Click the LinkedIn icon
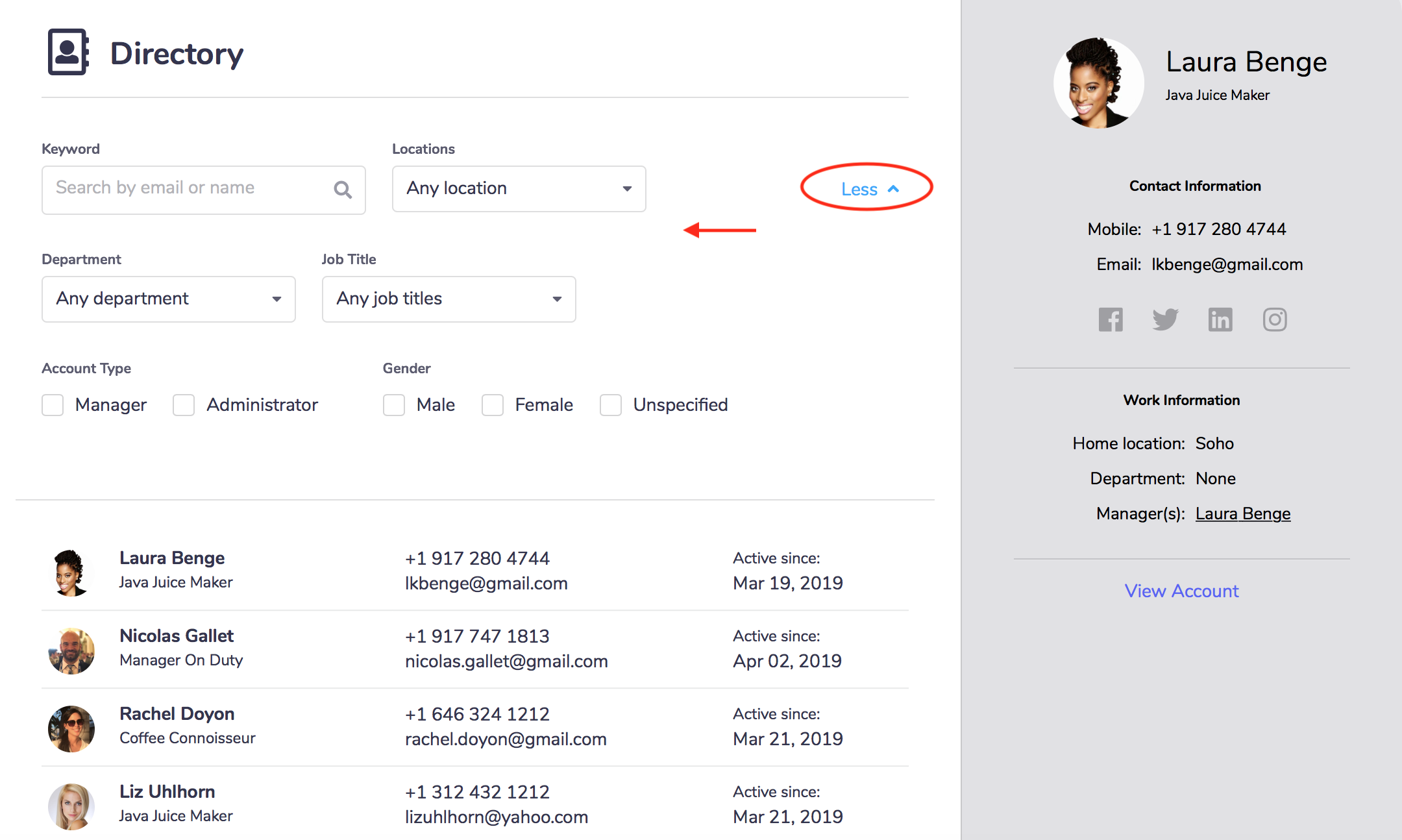 (x=1220, y=319)
